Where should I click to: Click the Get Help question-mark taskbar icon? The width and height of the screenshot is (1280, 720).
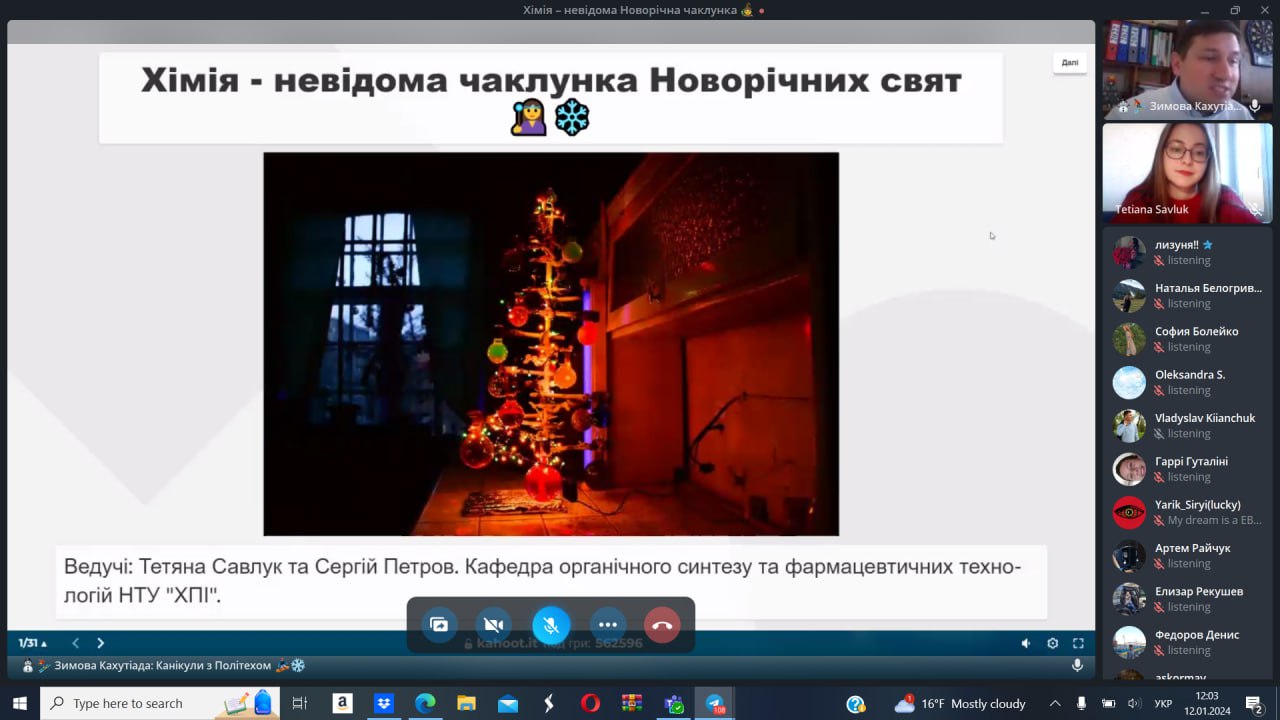856,703
